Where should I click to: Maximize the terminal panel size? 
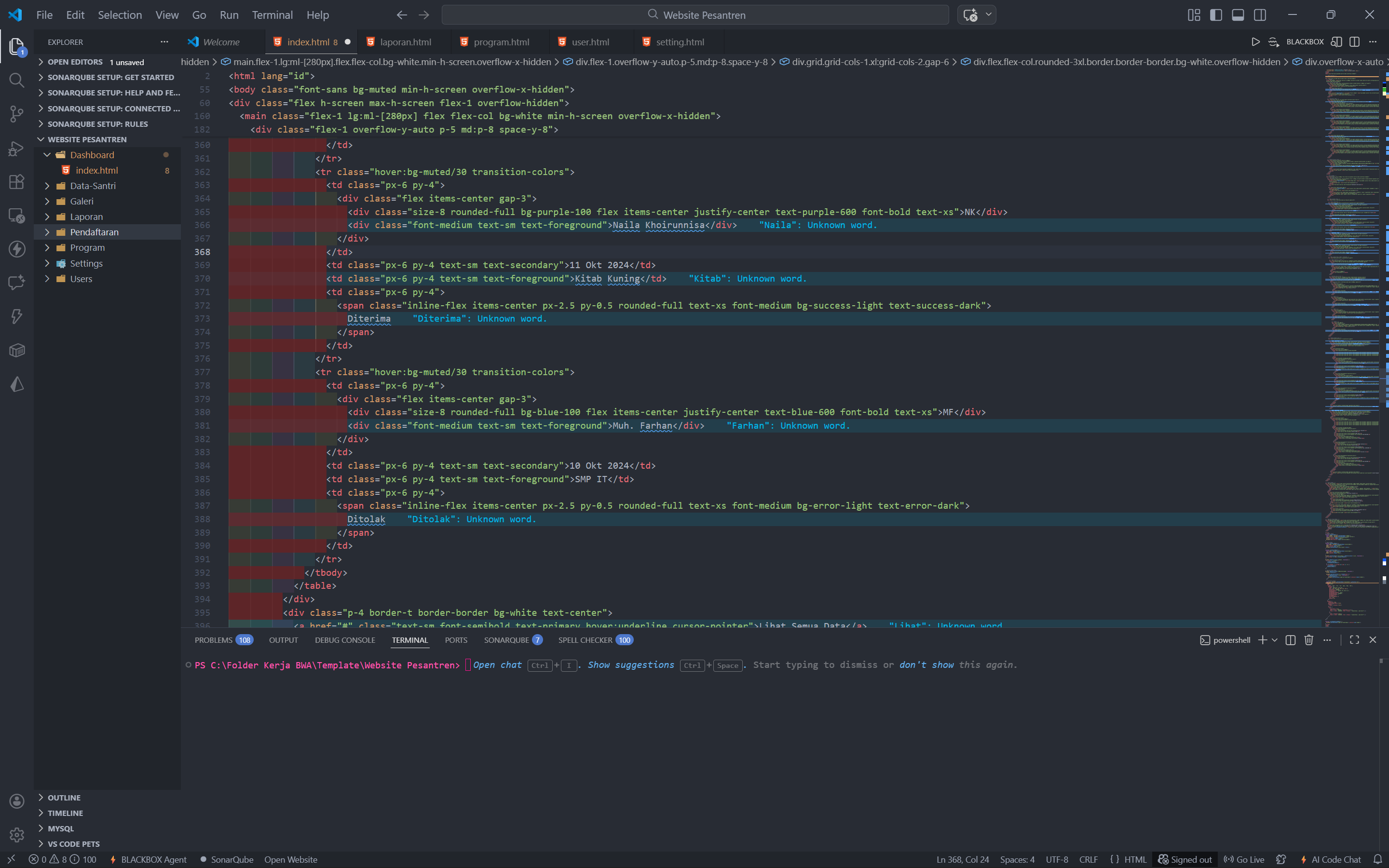(1354, 640)
